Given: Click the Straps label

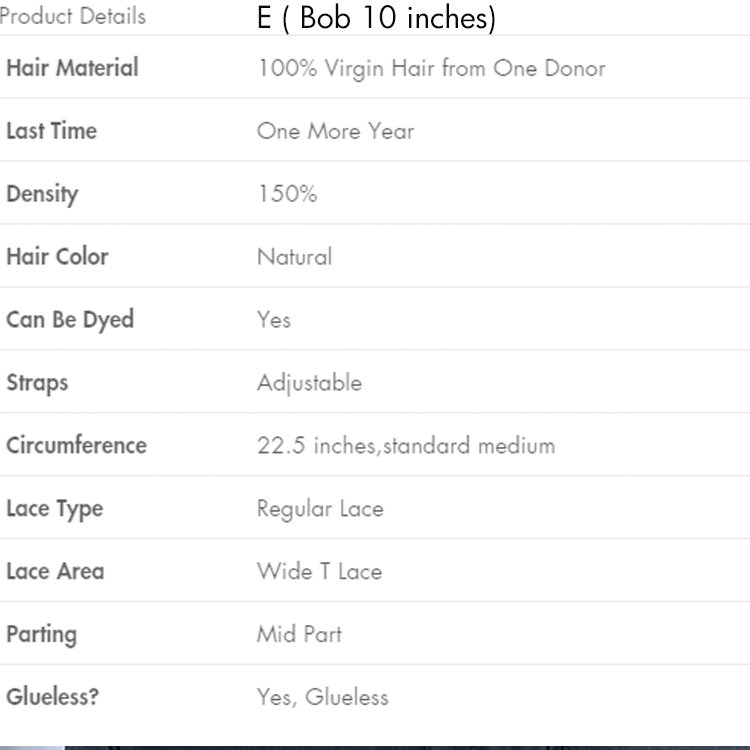Looking at the screenshot, I should click(37, 382).
